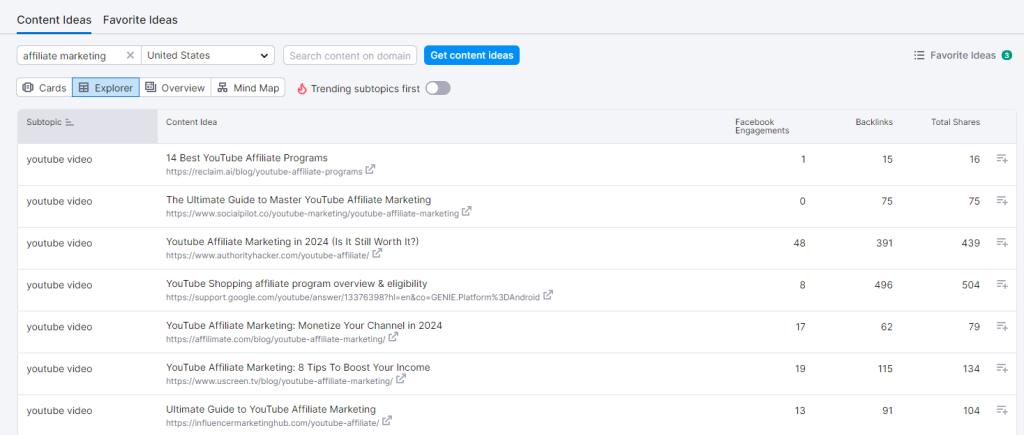The width and height of the screenshot is (1024, 435).
Task: Sort by Facebook Engagements column header
Action: 762,126
